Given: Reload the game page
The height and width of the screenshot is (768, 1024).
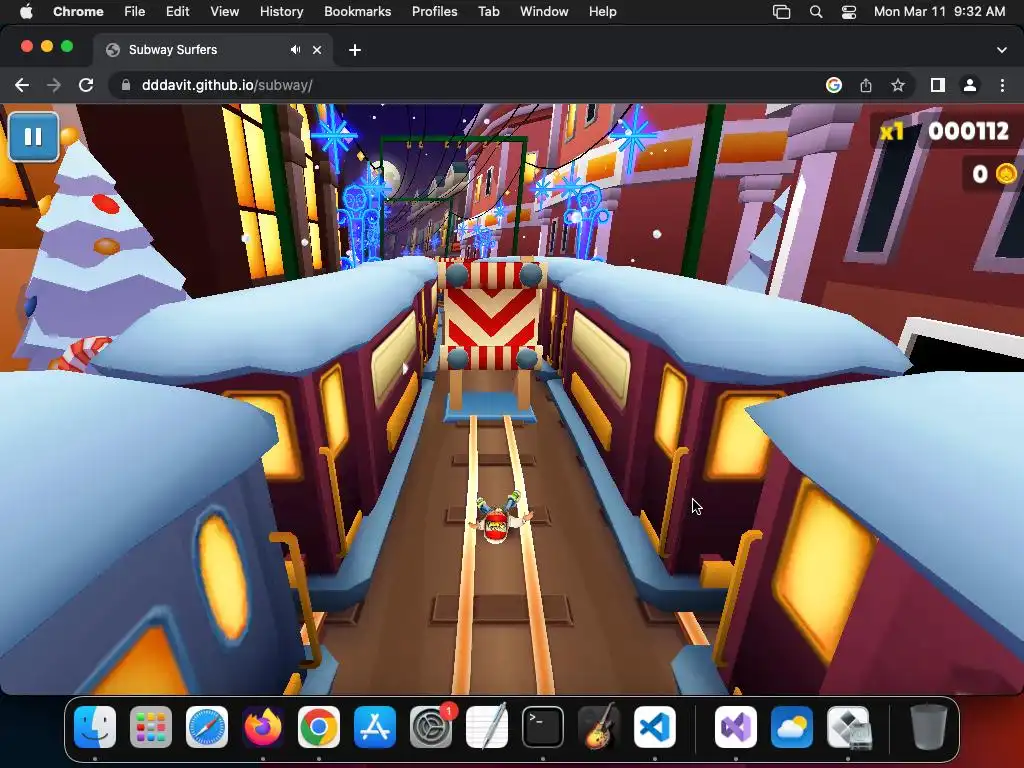Looking at the screenshot, I should pyautogui.click(x=86, y=85).
